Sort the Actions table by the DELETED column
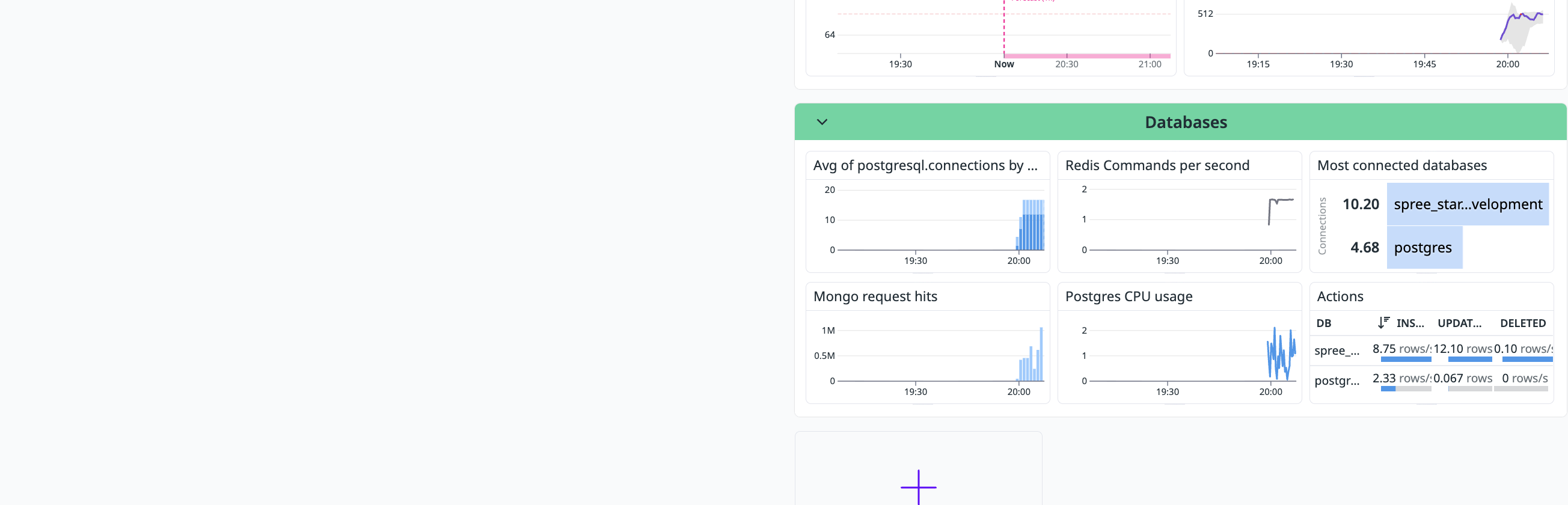The width and height of the screenshot is (1568, 505). pyautogui.click(x=1522, y=323)
